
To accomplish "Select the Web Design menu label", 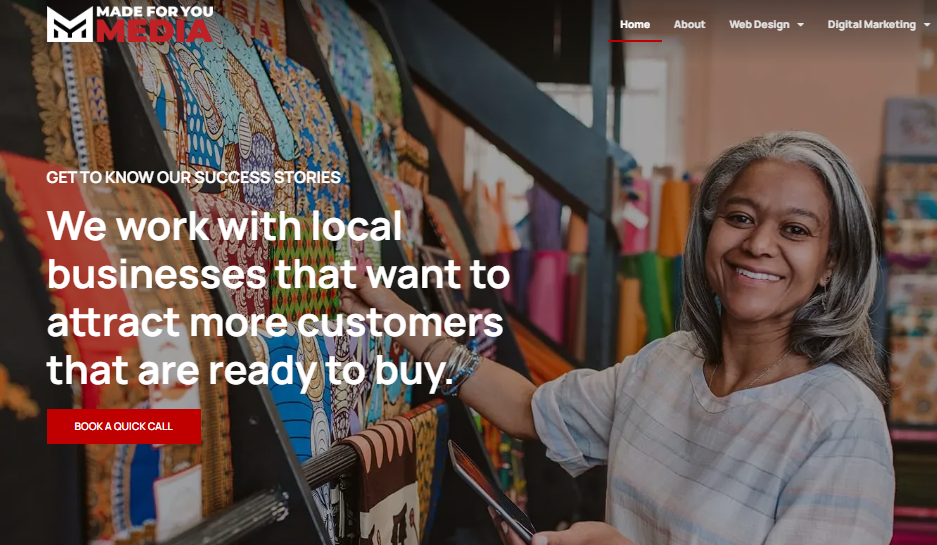I will 759,25.
